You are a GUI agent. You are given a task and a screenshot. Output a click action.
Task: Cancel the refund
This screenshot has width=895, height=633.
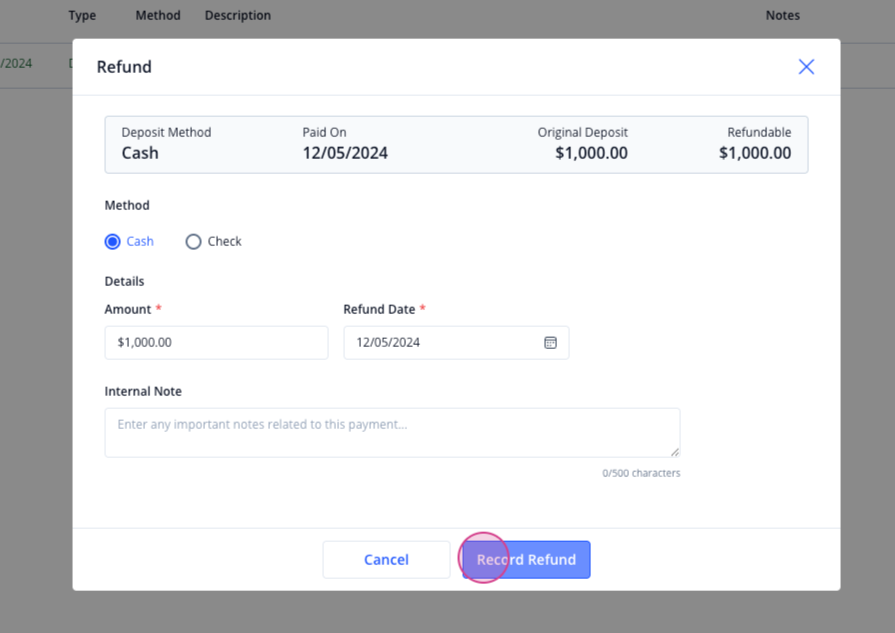tap(386, 559)
